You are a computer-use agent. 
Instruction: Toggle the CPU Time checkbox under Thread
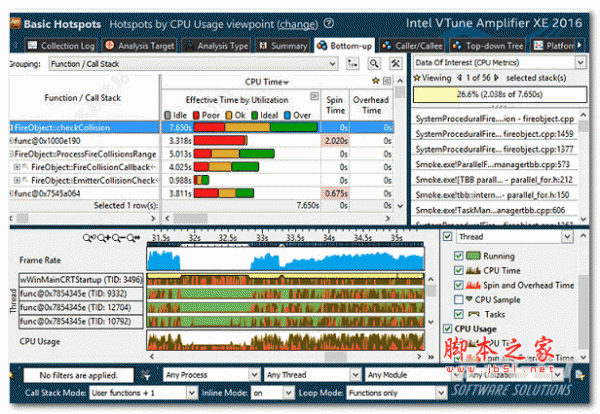coord(458,271)
